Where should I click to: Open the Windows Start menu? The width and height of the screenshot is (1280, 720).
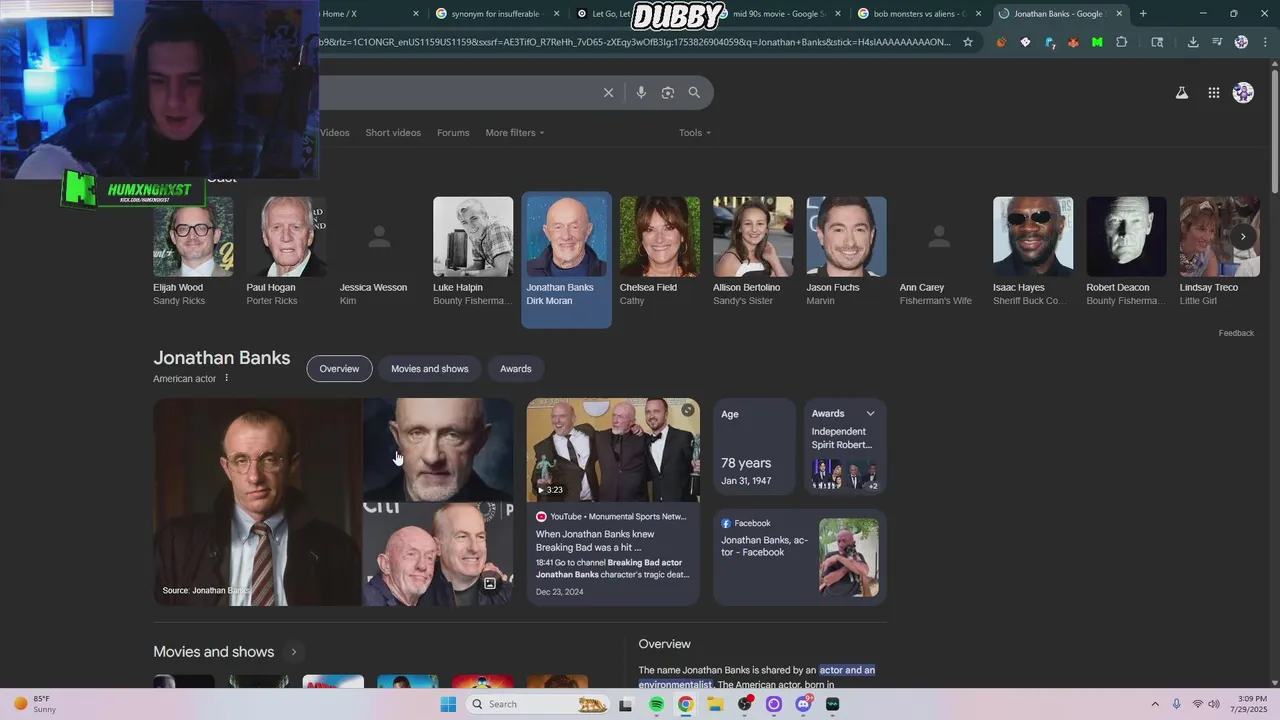point(448,704)
